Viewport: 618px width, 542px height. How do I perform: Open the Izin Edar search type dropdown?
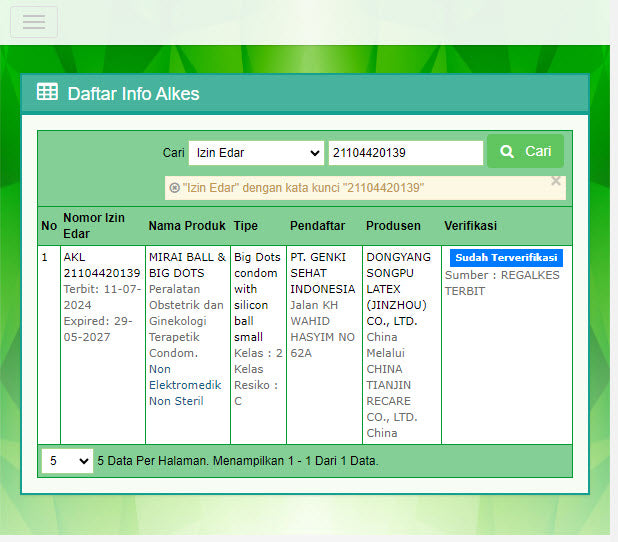tap(255, 153)
